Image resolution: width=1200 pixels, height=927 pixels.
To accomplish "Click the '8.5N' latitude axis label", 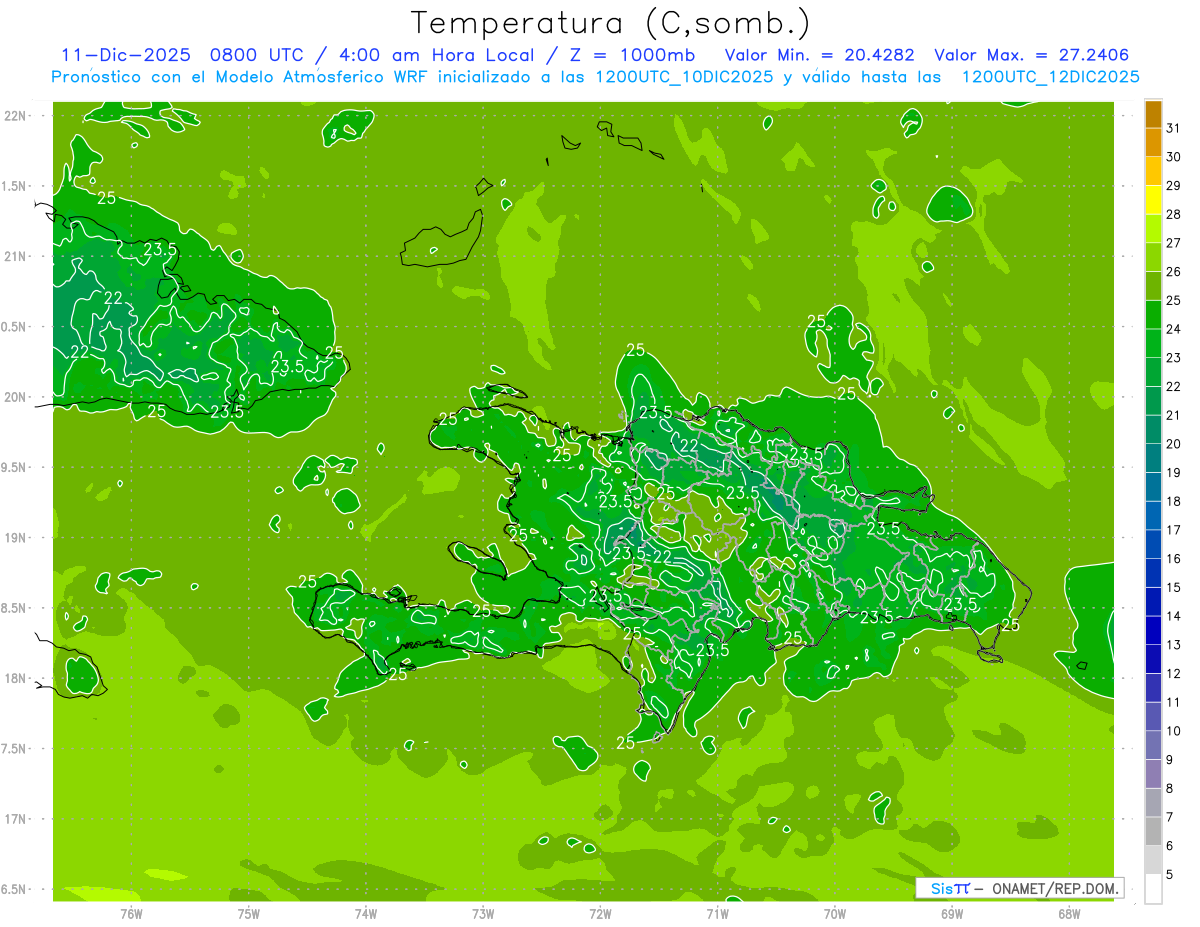I will (14, 608).
